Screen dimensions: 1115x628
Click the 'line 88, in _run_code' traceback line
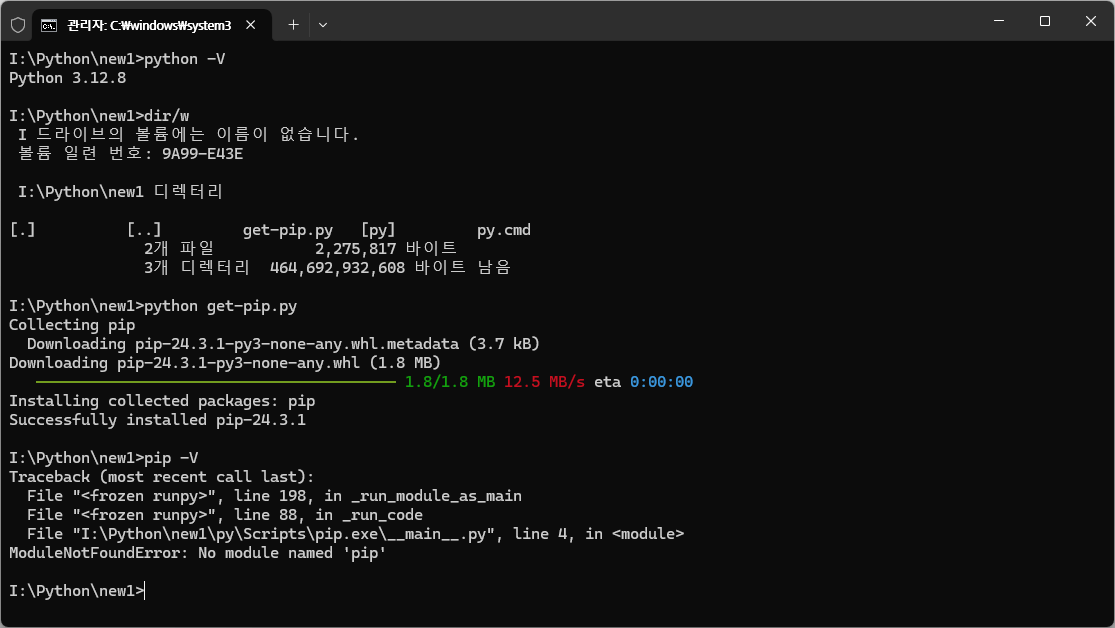point(225,515)
